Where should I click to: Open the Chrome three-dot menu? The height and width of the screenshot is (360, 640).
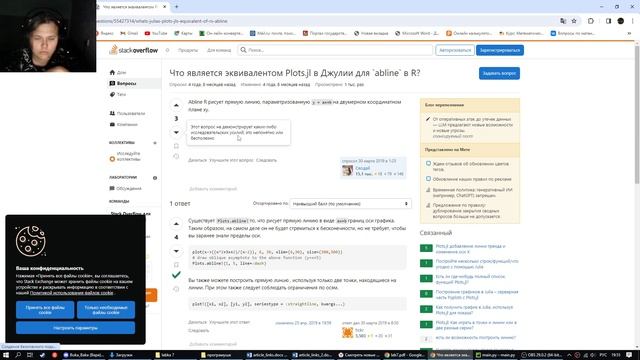[x=633, y=21]
